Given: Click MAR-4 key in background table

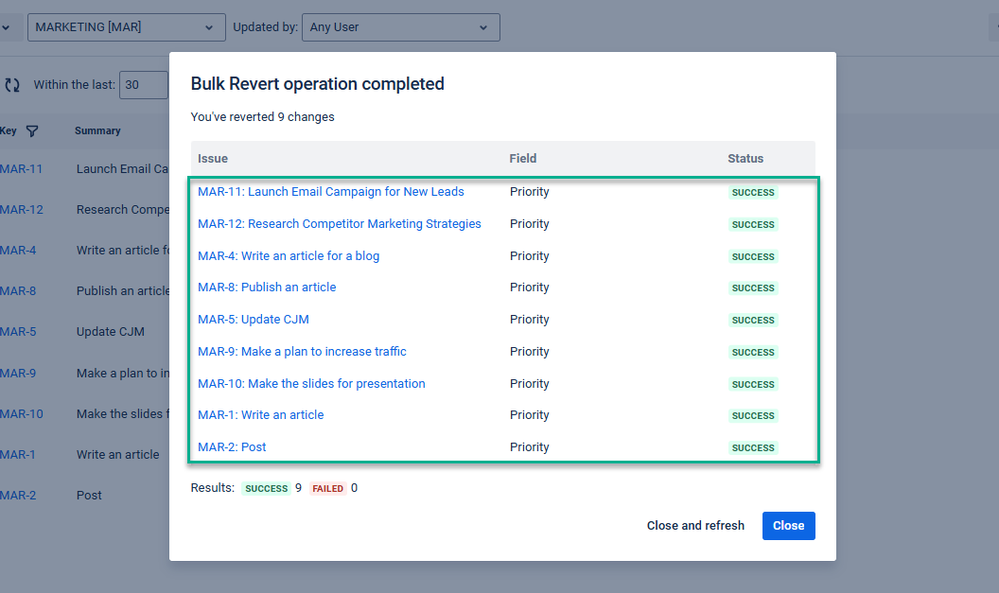Looking at the screenshot, I should point(18,250).
